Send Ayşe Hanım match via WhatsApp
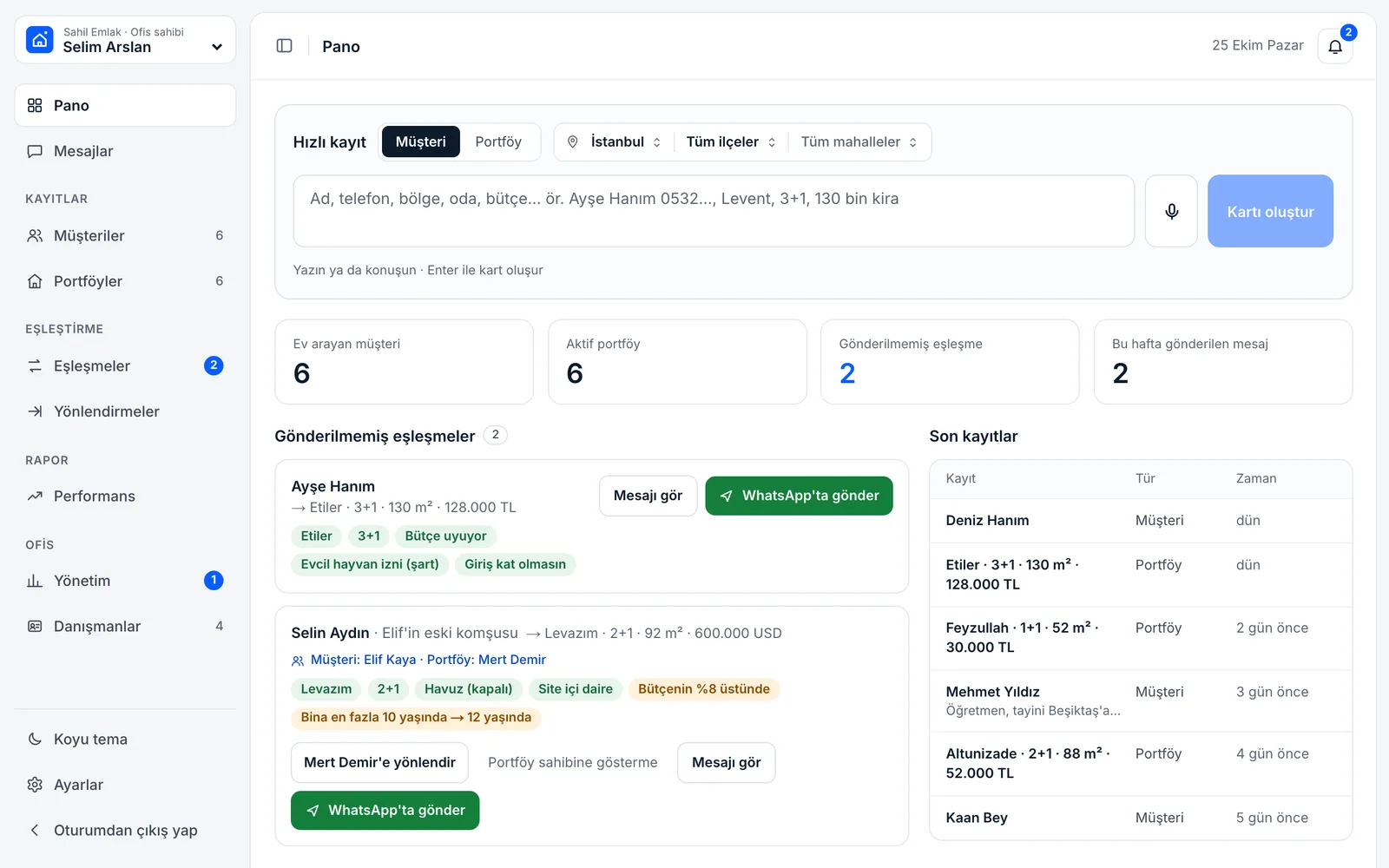Viewport: 1389px width, 868px height. point(799,496)
